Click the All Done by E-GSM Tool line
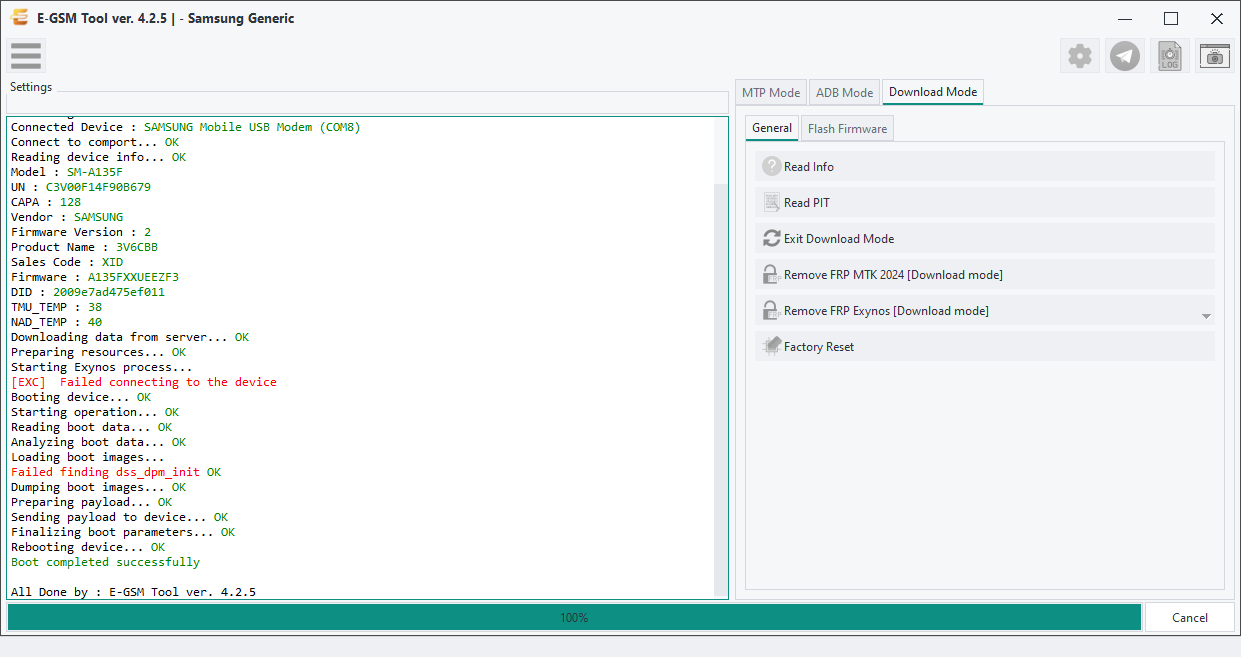The height and width of the screenshot is (657, 1241). 133,592
